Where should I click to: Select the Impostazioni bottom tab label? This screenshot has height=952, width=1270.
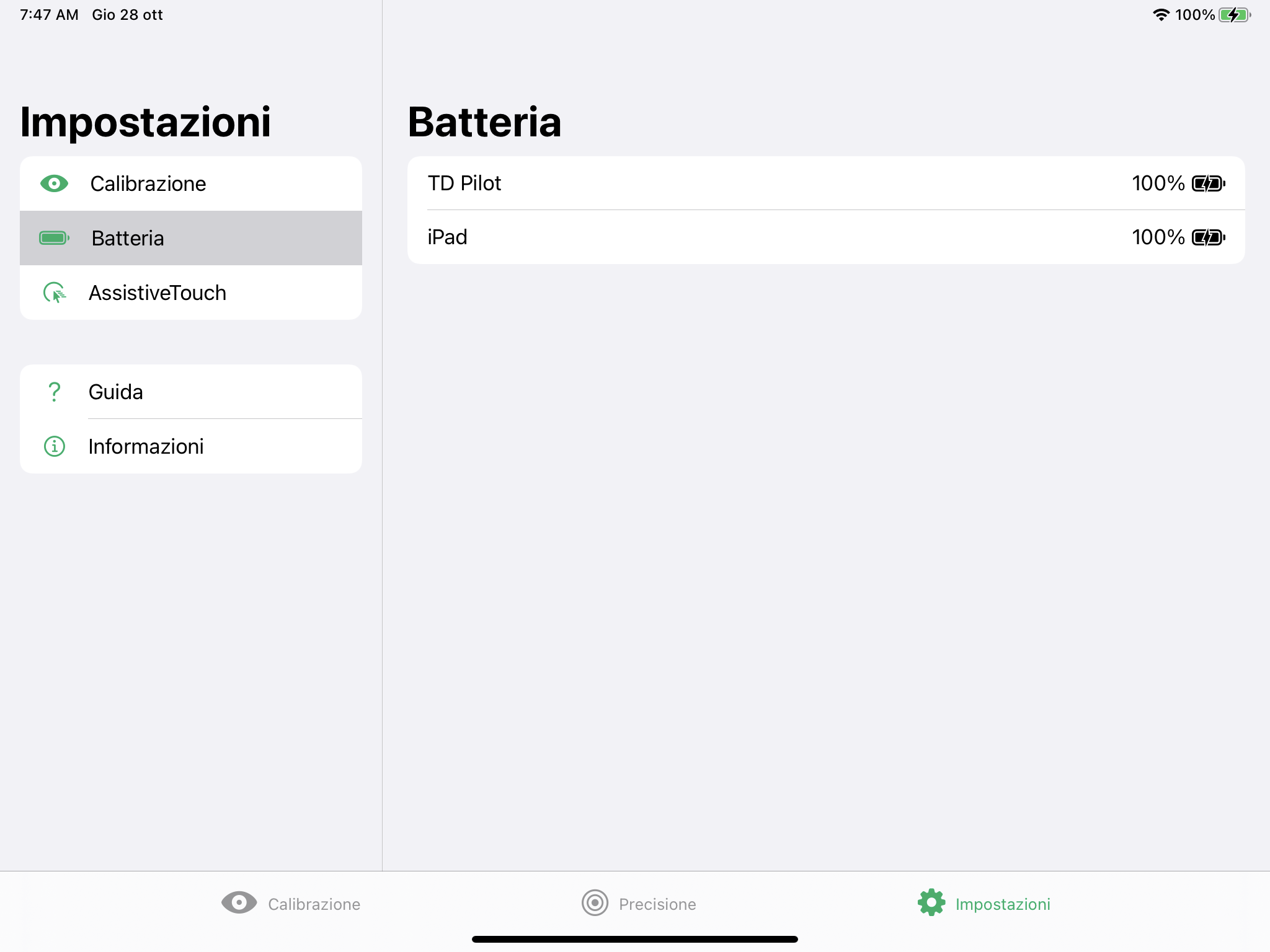click(x=1003, y=904)
